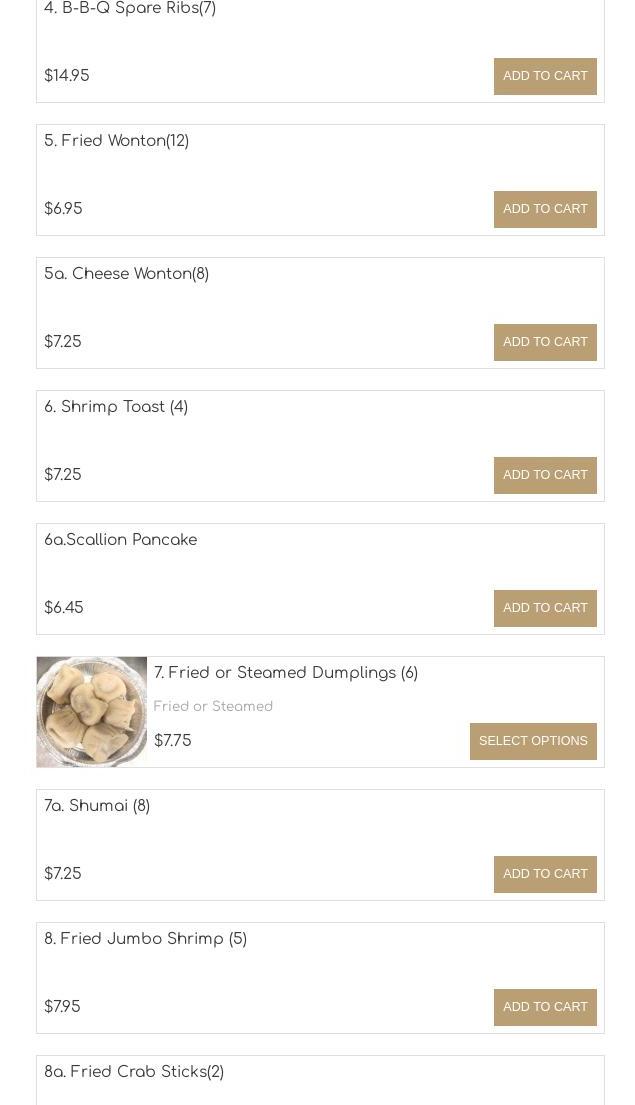
Task: Add Shrimp Toast to cart
Action: pyautogui.click(x=545, y=476)
